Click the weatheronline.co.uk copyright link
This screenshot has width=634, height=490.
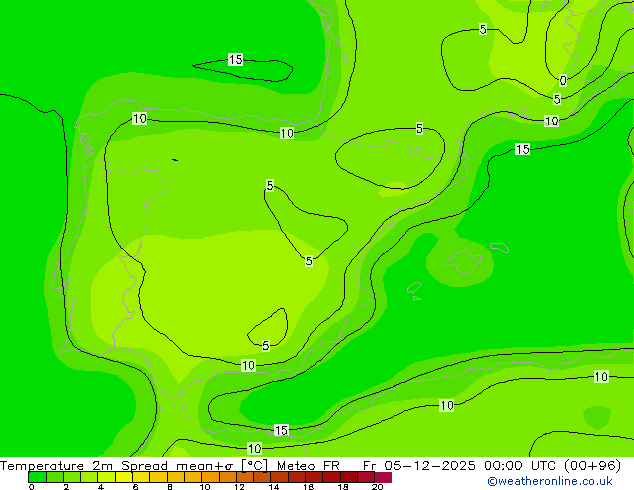(550, 481)
